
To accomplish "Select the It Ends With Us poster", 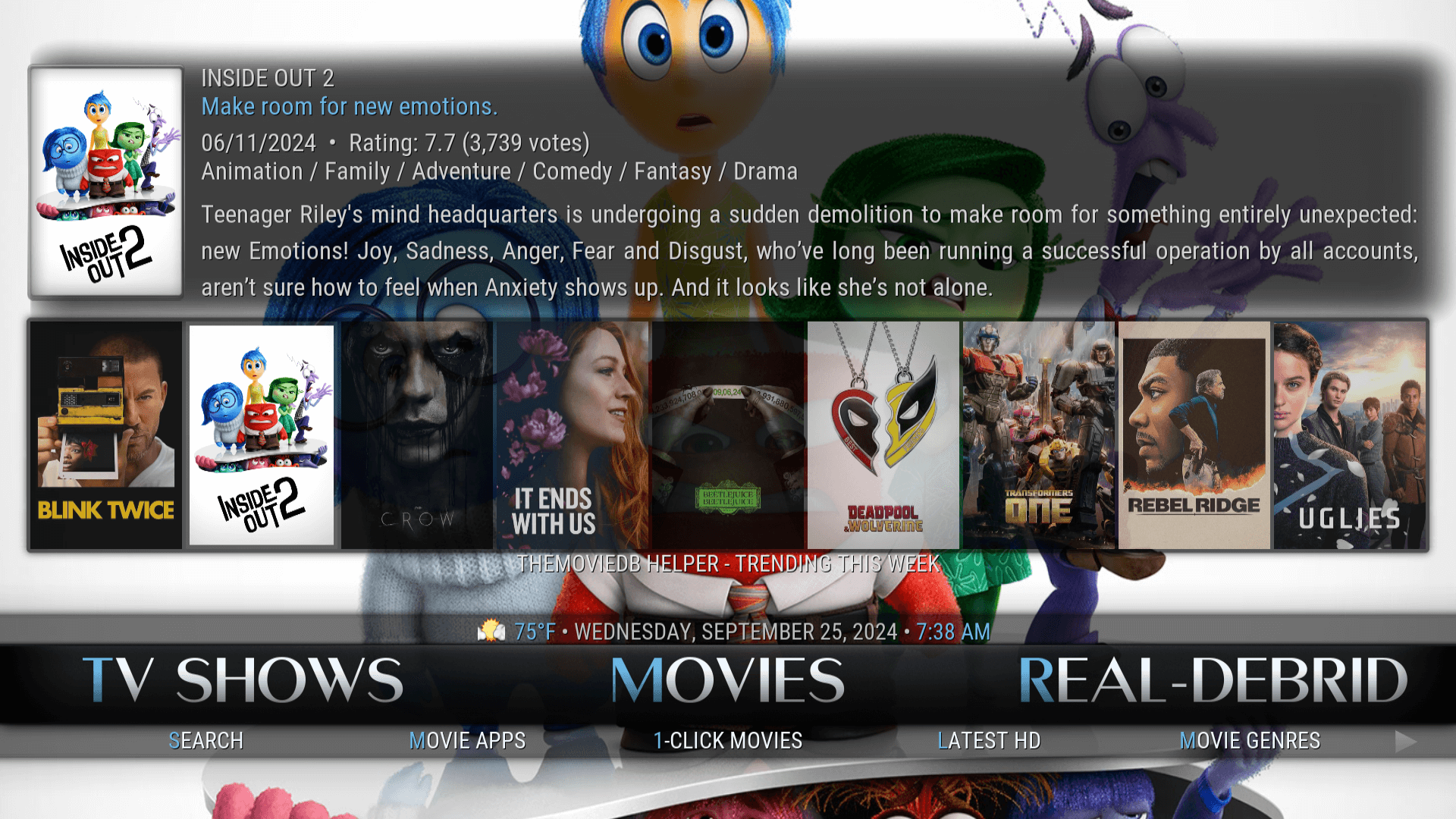I will pyautogui.click(x=573, y=435).
